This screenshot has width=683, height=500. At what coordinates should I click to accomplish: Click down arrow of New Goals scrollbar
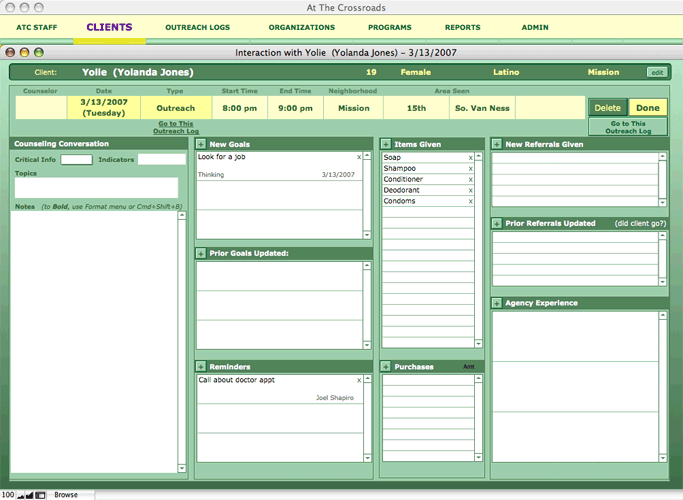click(x=367, y=235)
